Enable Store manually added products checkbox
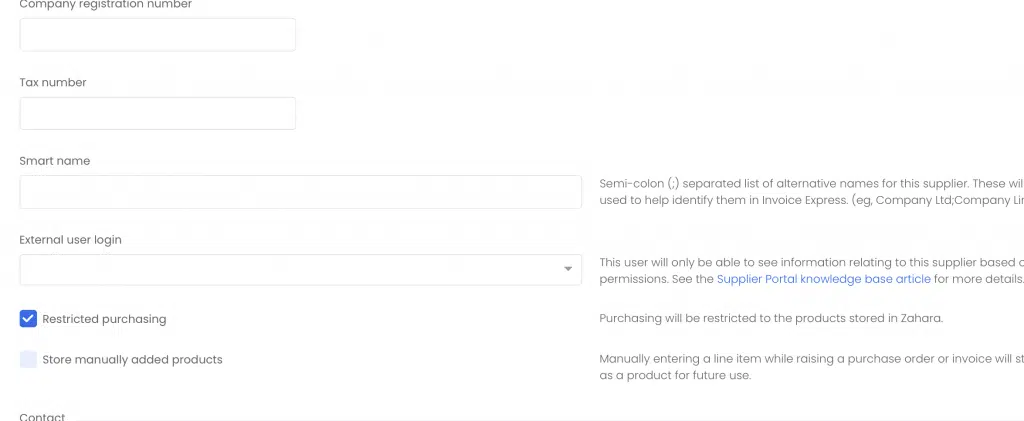This screenshot has height=421, width=1024. click(x=28, y=359)
